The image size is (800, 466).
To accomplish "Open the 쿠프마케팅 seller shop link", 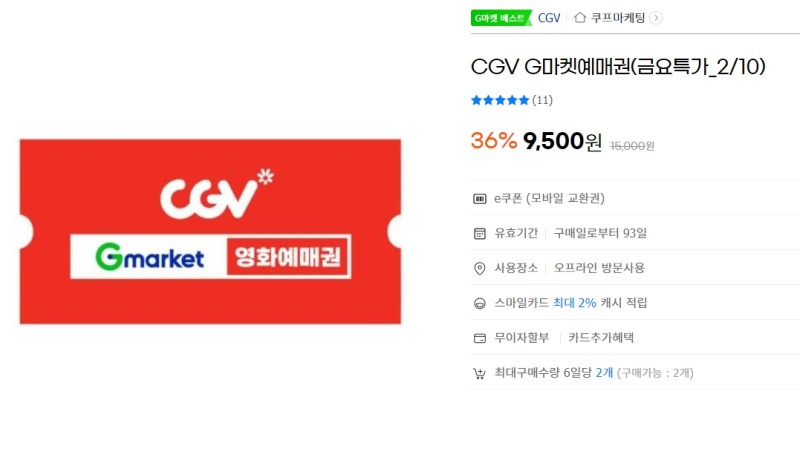I will (x=618, y=18).
